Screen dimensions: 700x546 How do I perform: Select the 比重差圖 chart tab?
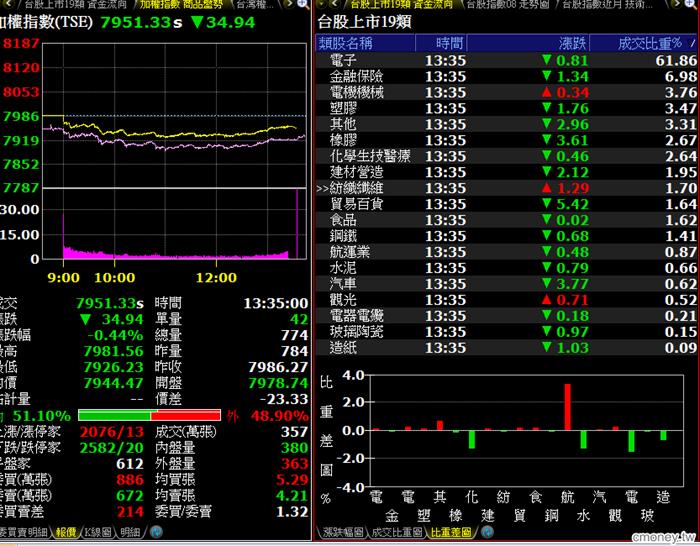click(x=451, y=532)
